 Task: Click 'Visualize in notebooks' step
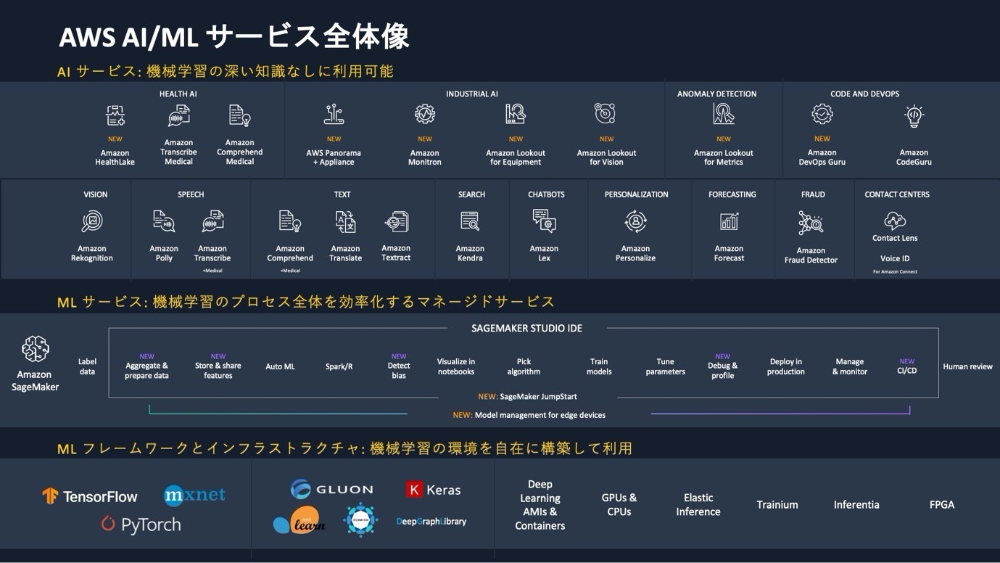click(456, 367)
